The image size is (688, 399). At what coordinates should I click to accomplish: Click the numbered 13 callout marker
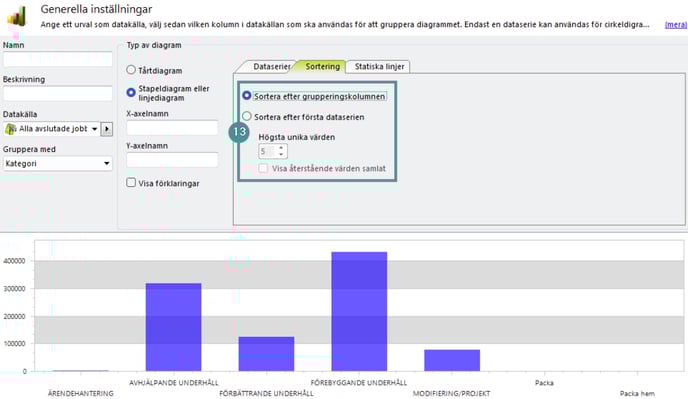pyautogui.click(x=239, y=132)
